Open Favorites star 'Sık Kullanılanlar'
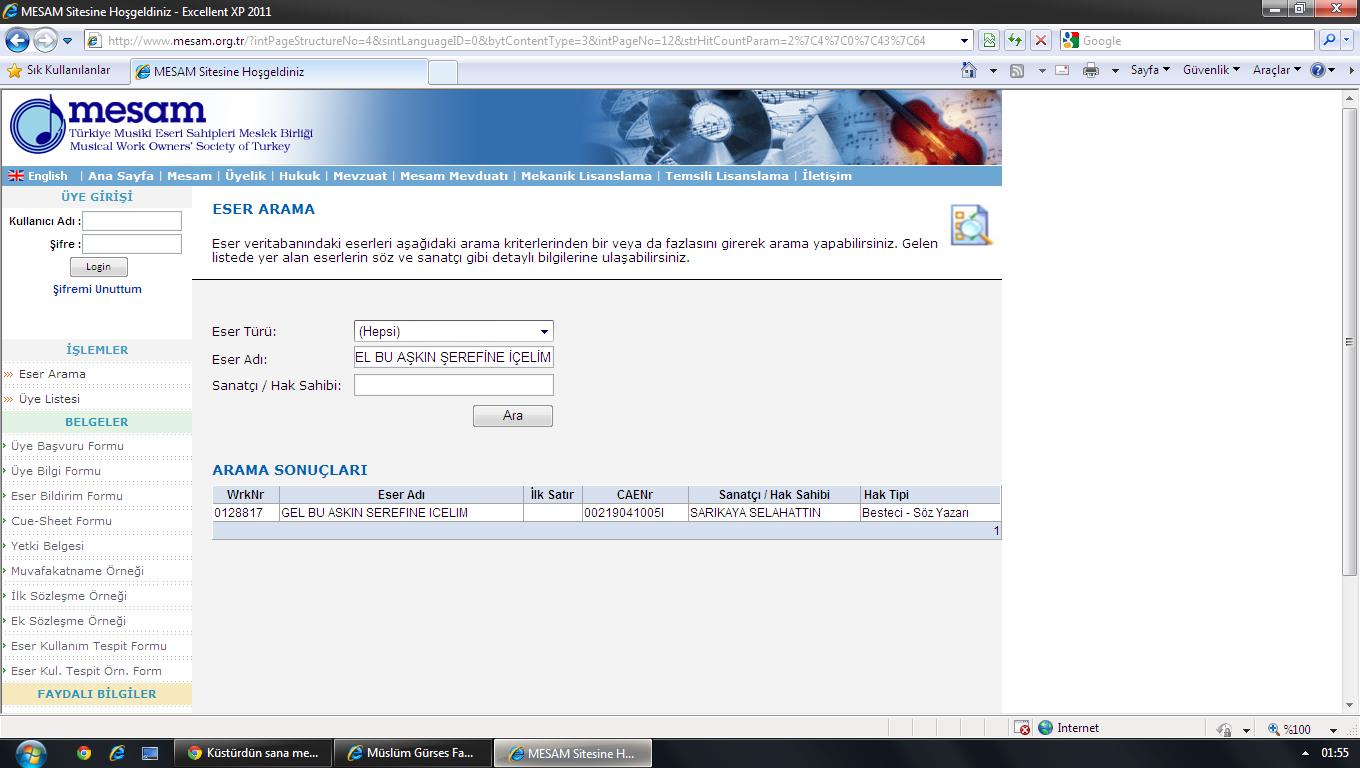Viewport: 1360px width, 768px height. tap(59, 71)
